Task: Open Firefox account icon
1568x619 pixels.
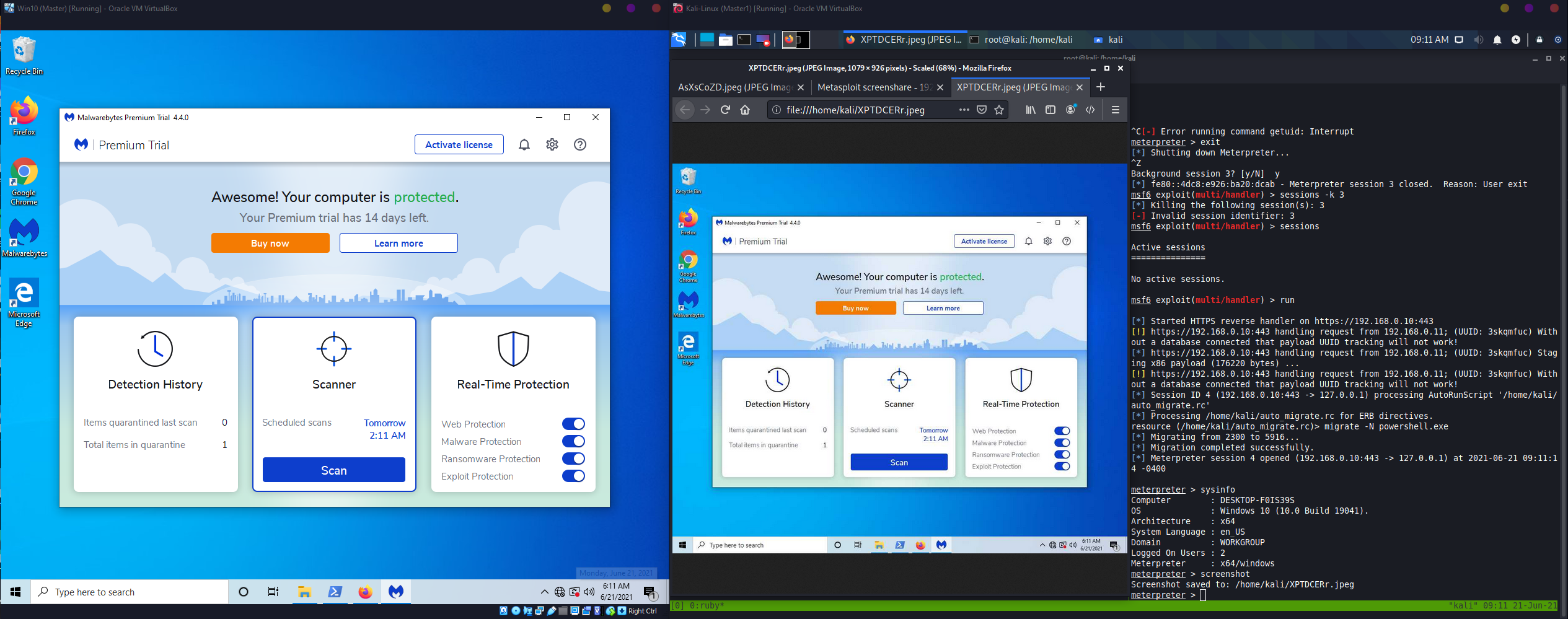Action: tap(1070, 110)
